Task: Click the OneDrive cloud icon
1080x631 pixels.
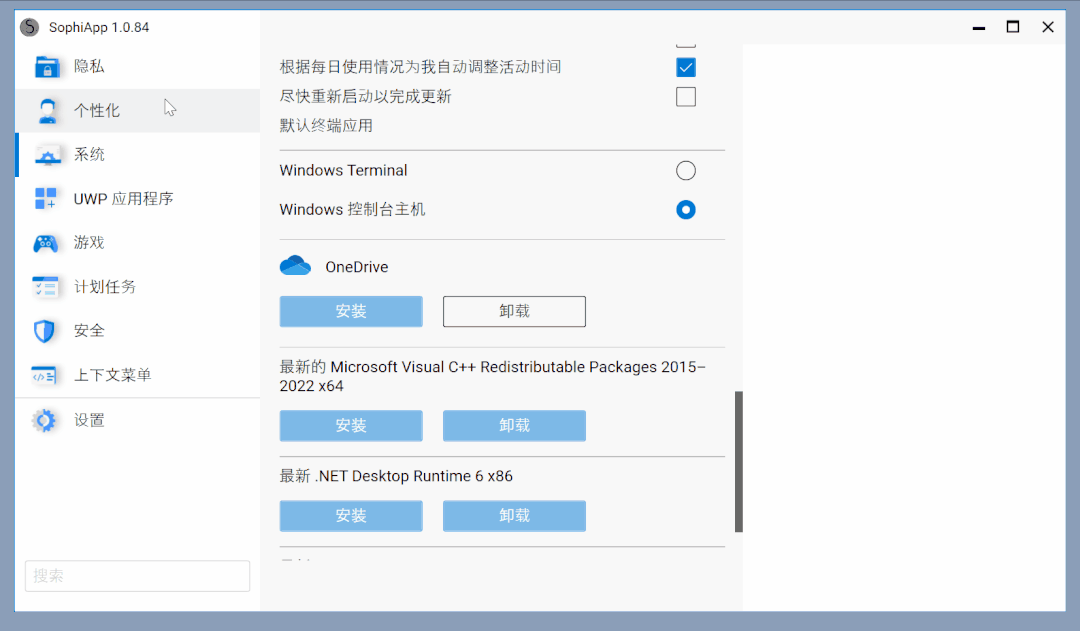Action: point(295,265)
